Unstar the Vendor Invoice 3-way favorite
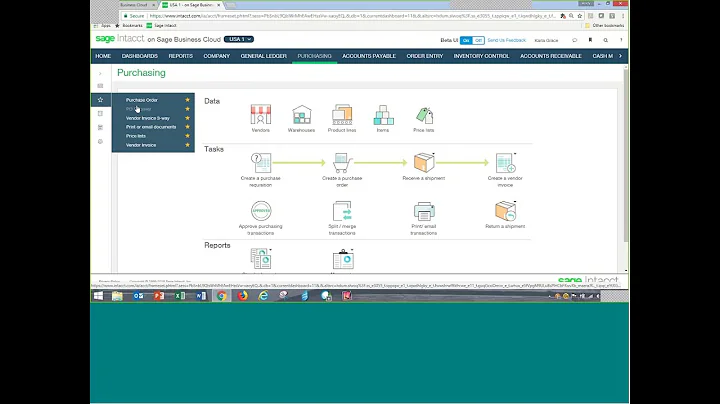 (187, 118)
